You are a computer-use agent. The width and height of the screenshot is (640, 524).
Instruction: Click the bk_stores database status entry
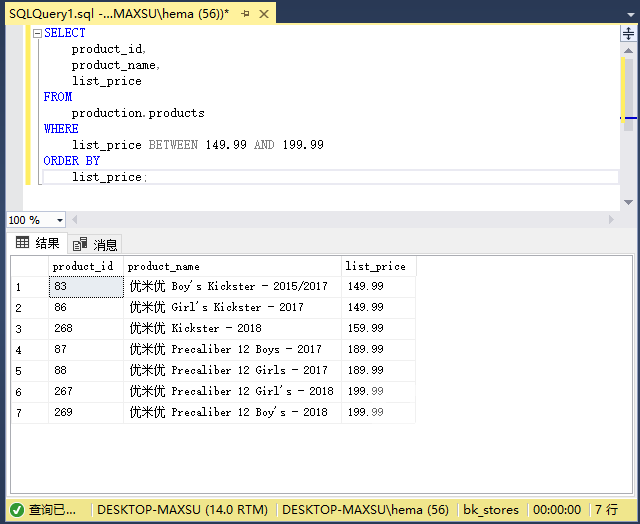[491, 510]
